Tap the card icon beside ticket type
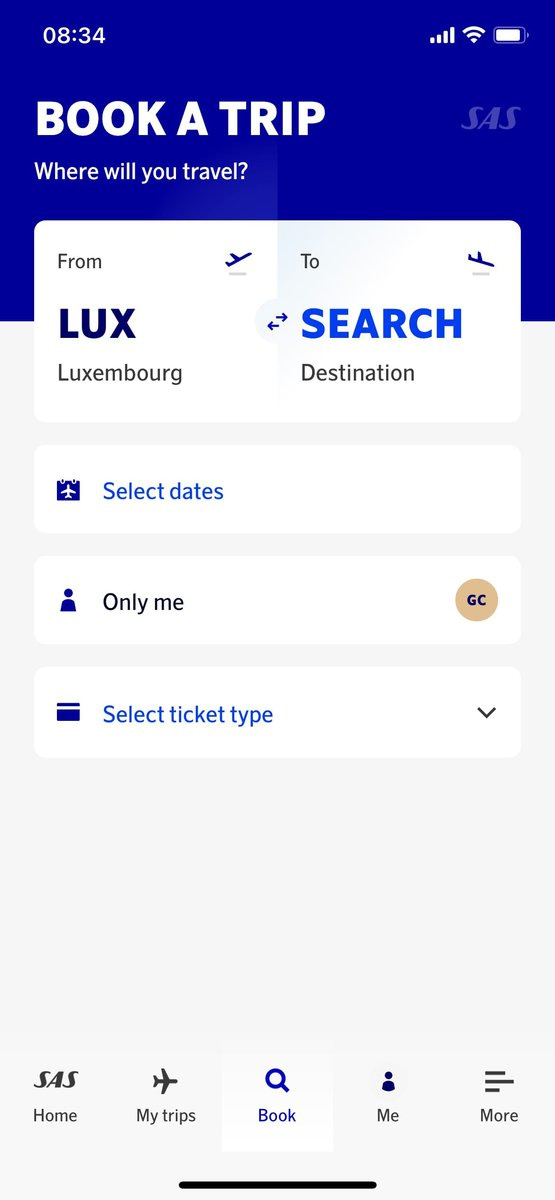Image resolution: width=555 pixels, height=1200 pixels. (68, 713)
